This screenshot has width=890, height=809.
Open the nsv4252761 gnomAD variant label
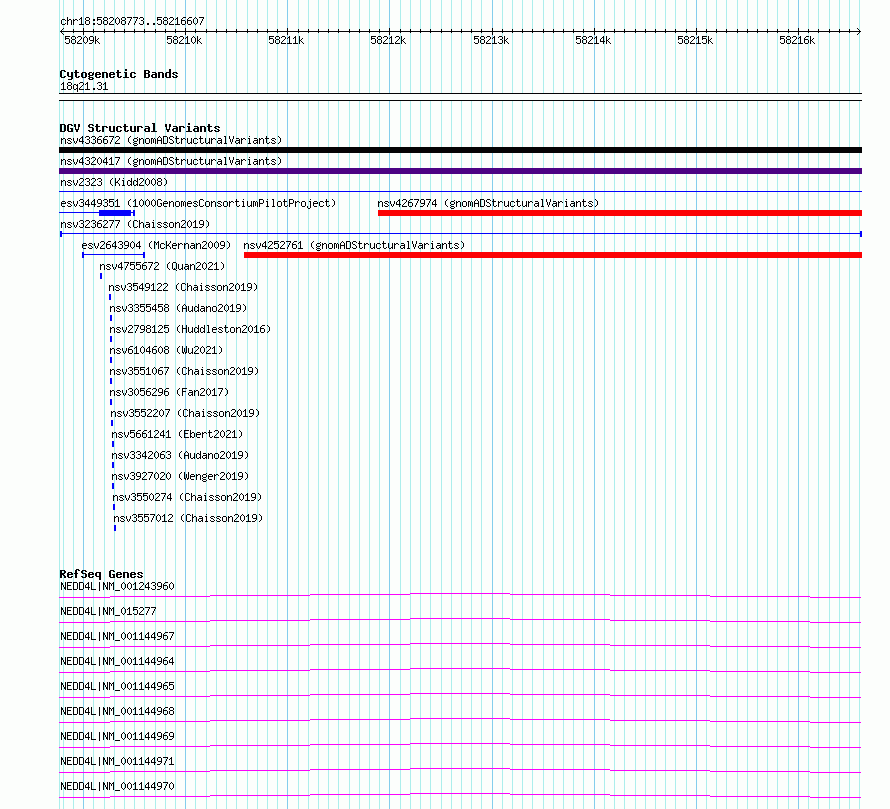click(x=354, y=245)
